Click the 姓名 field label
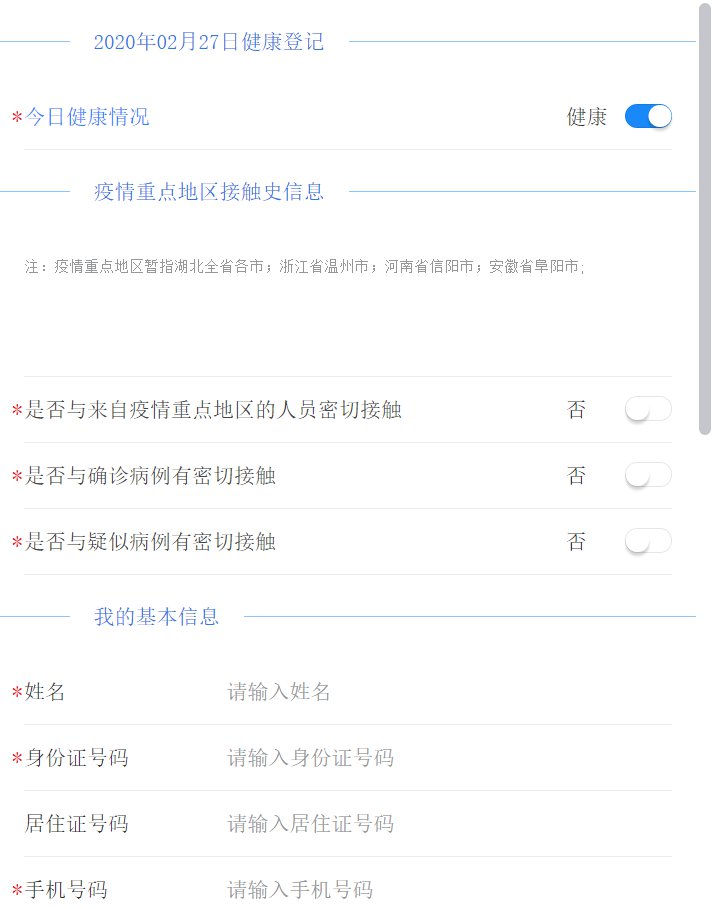The width and height of the screenshot is (714, 909). coord(45,692)
